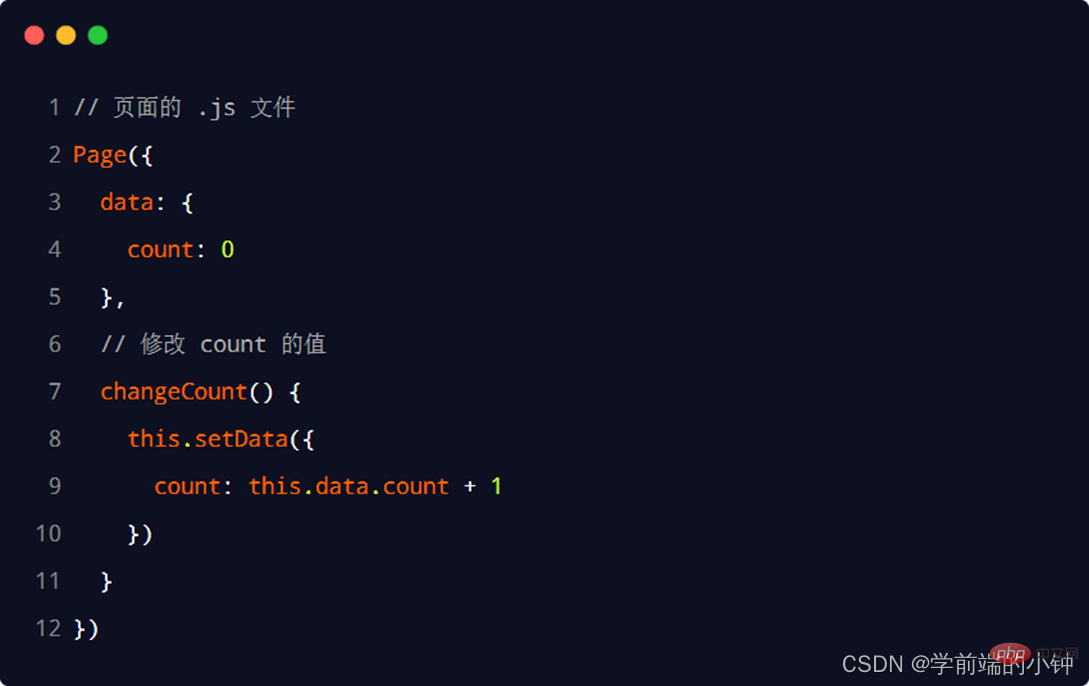This screenshot has width=1089, height=686.
Task: Click the word Page on line 2
Action: tap(100, 155)
